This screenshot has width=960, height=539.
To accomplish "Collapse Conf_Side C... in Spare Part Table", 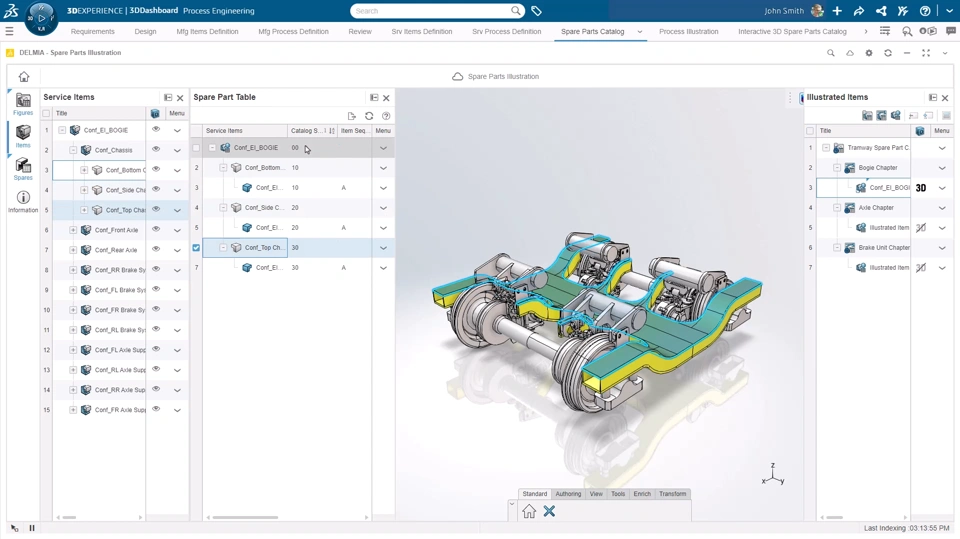I will click(223, 208).
